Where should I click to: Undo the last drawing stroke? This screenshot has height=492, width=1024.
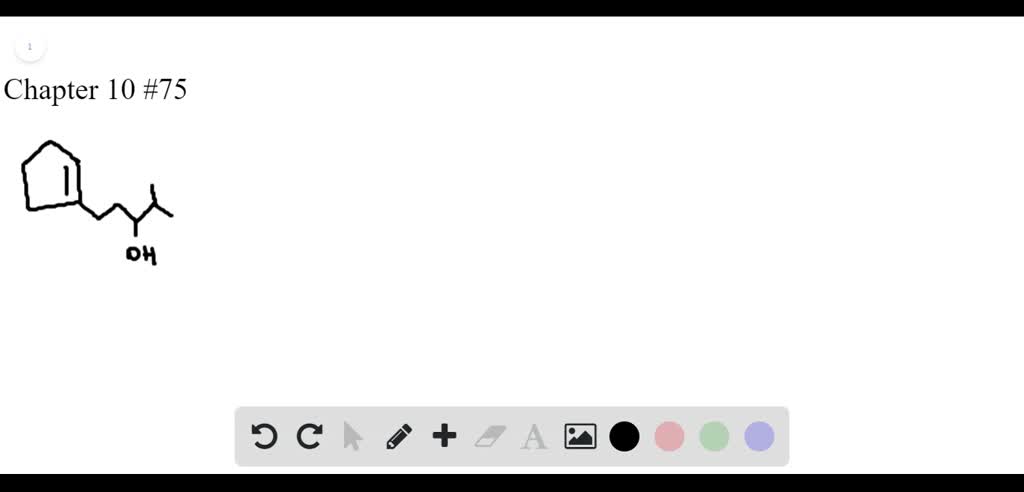[264, 436]
